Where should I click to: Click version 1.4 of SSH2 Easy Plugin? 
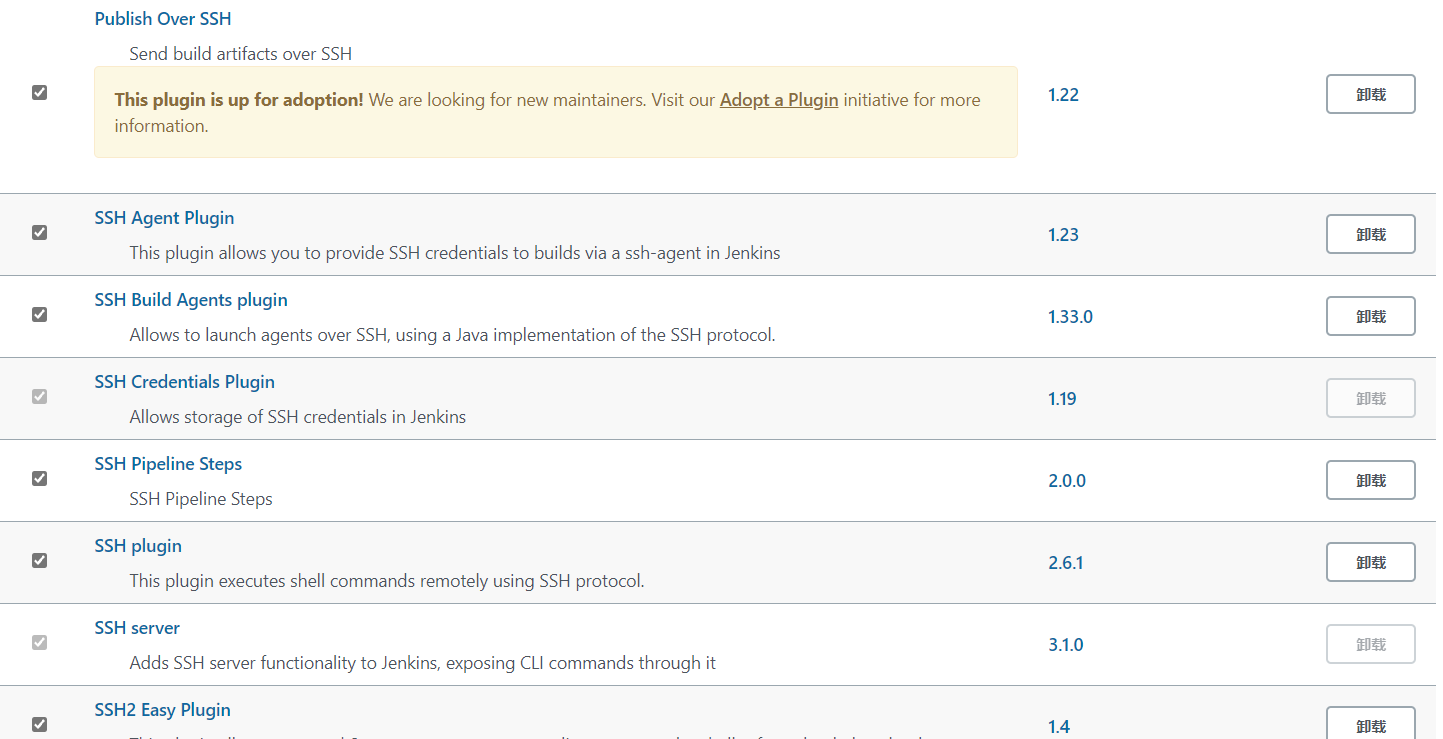coord(1059,727)
